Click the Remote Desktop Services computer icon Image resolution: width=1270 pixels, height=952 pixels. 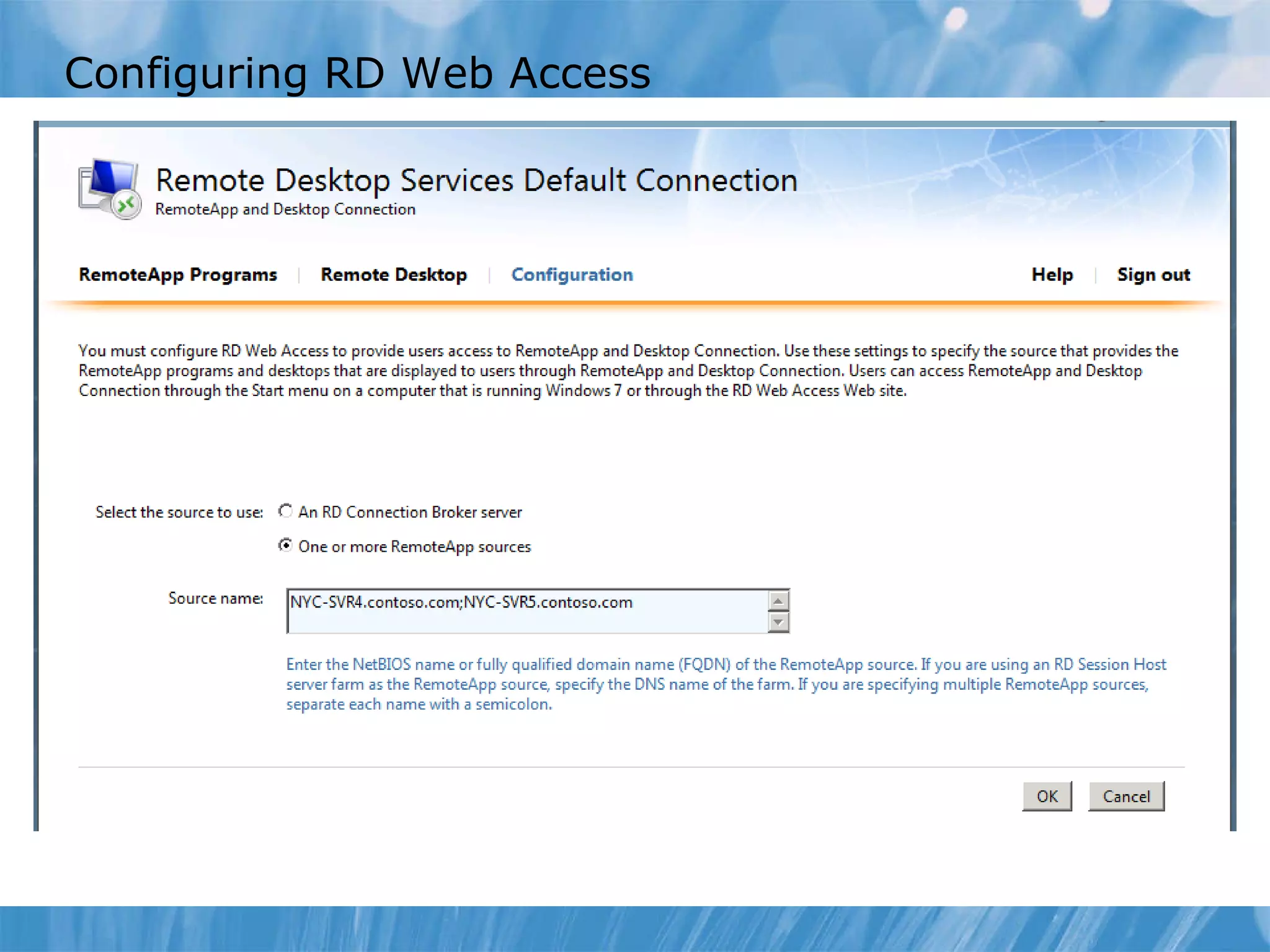[x=110, y=188]
